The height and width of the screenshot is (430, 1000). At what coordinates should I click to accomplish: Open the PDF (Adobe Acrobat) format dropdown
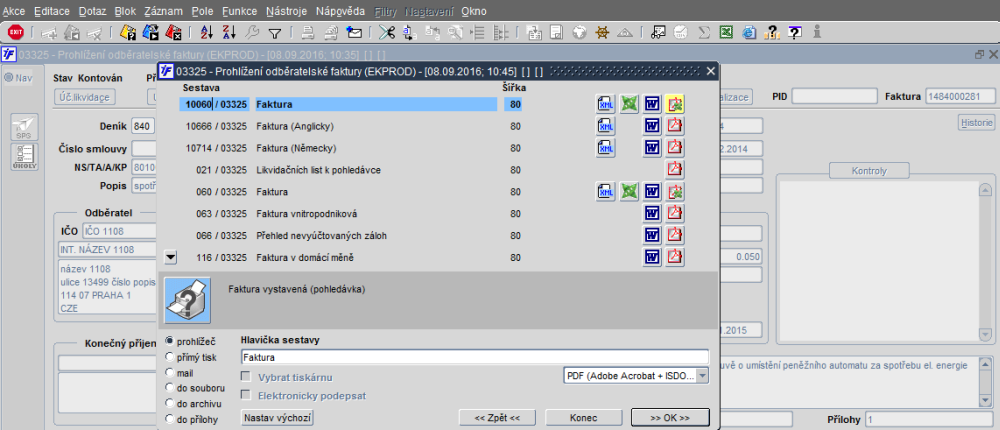[636, 376]
